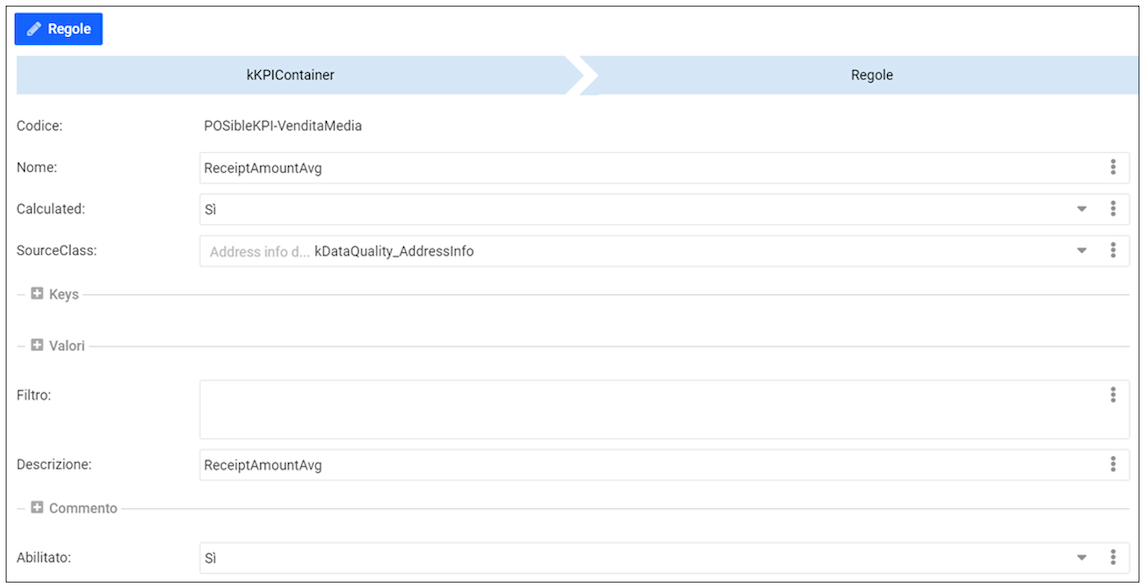Open the Abilitato dropdown arrow
This screenshot has height=586, width=1144.
(1081, 558)
